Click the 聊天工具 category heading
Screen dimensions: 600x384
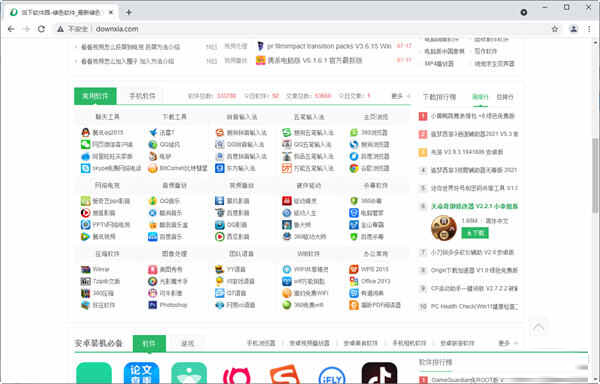[107, 117]
